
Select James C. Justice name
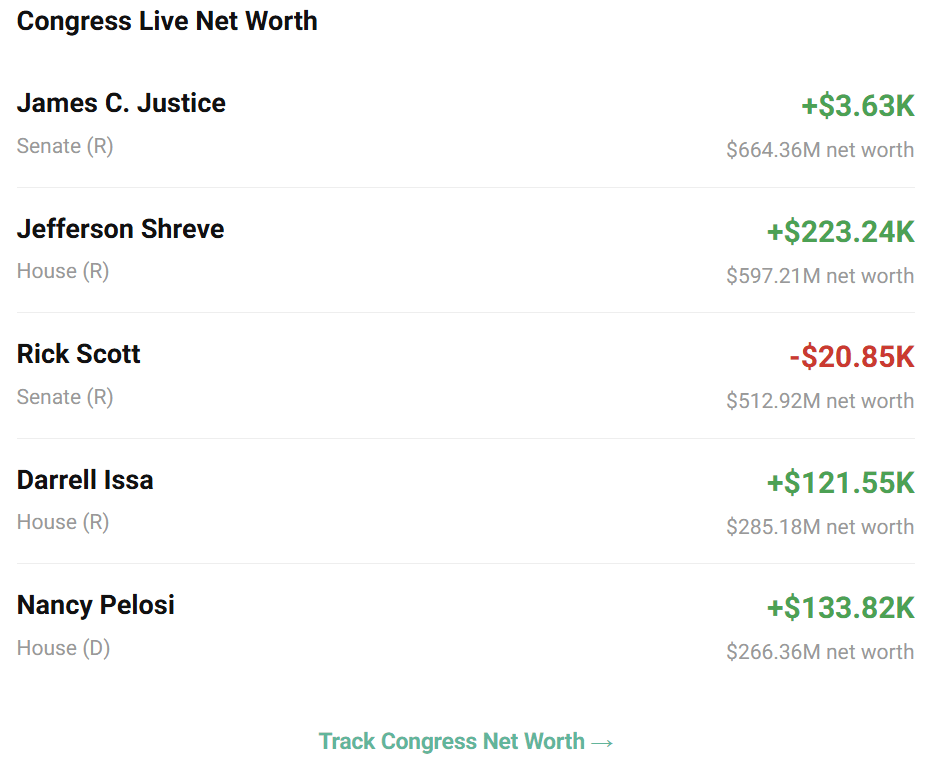pos(121,103)
